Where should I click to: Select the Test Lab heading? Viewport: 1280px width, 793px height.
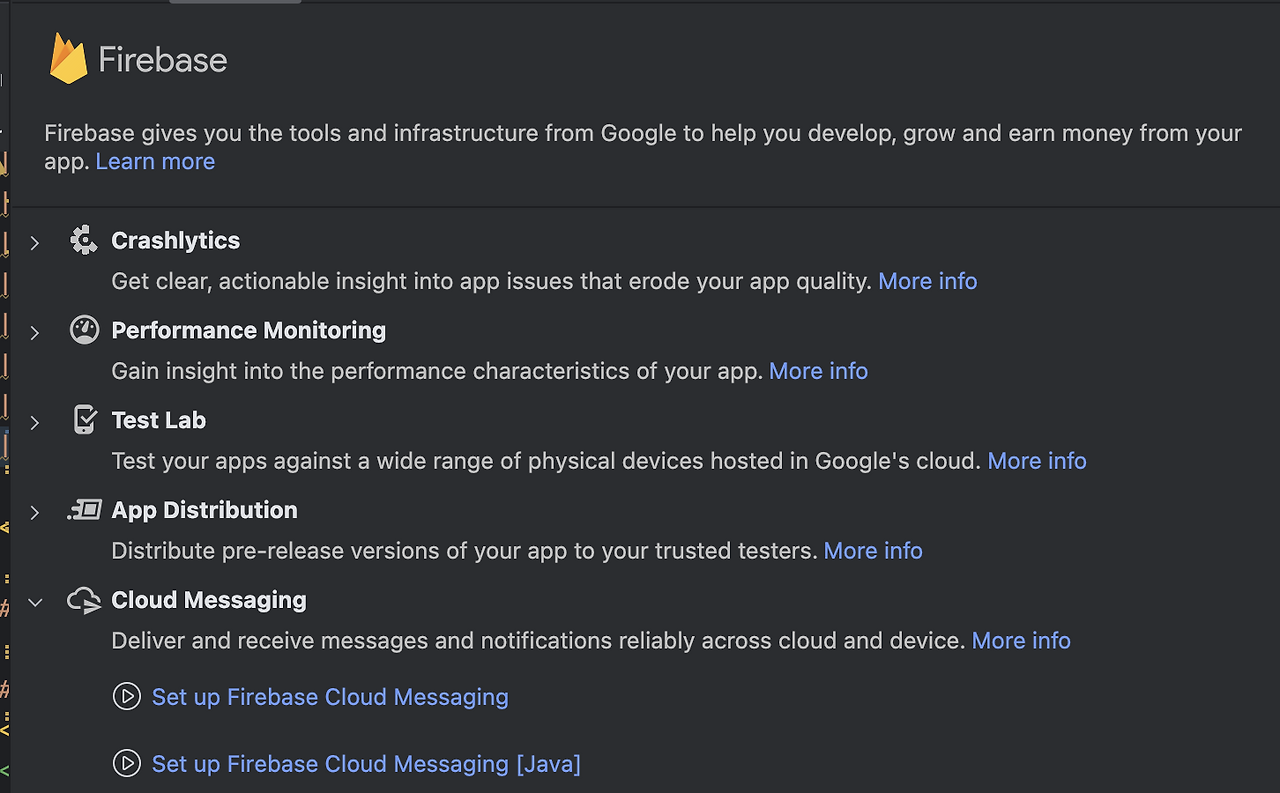click(x=158, y=421)
